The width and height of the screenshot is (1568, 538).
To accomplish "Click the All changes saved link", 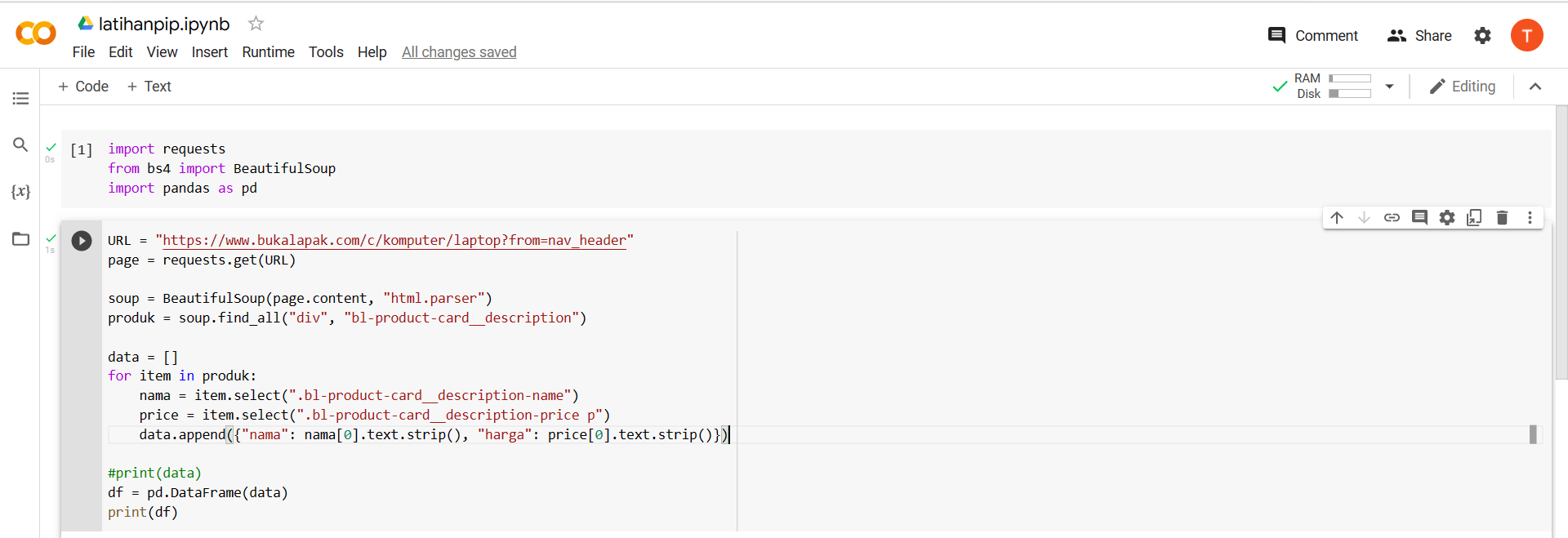I will point(459,52).
